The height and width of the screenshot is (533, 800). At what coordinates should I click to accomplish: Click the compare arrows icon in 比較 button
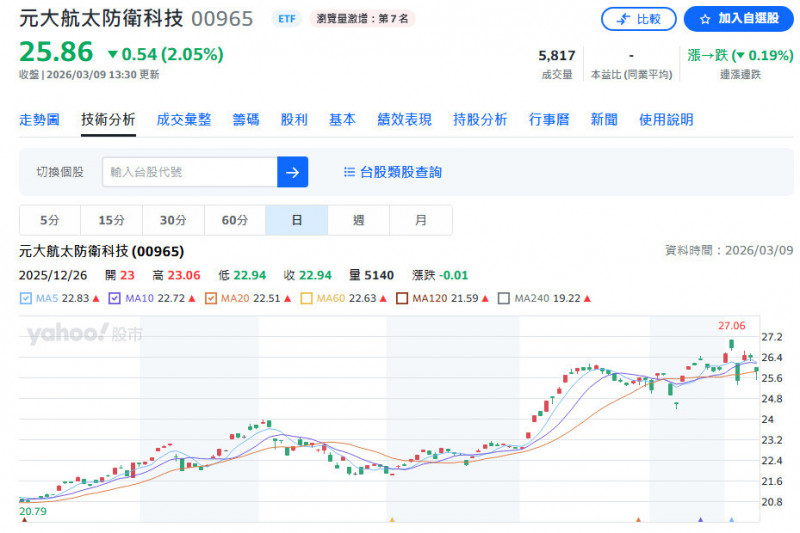coord(623,19)
